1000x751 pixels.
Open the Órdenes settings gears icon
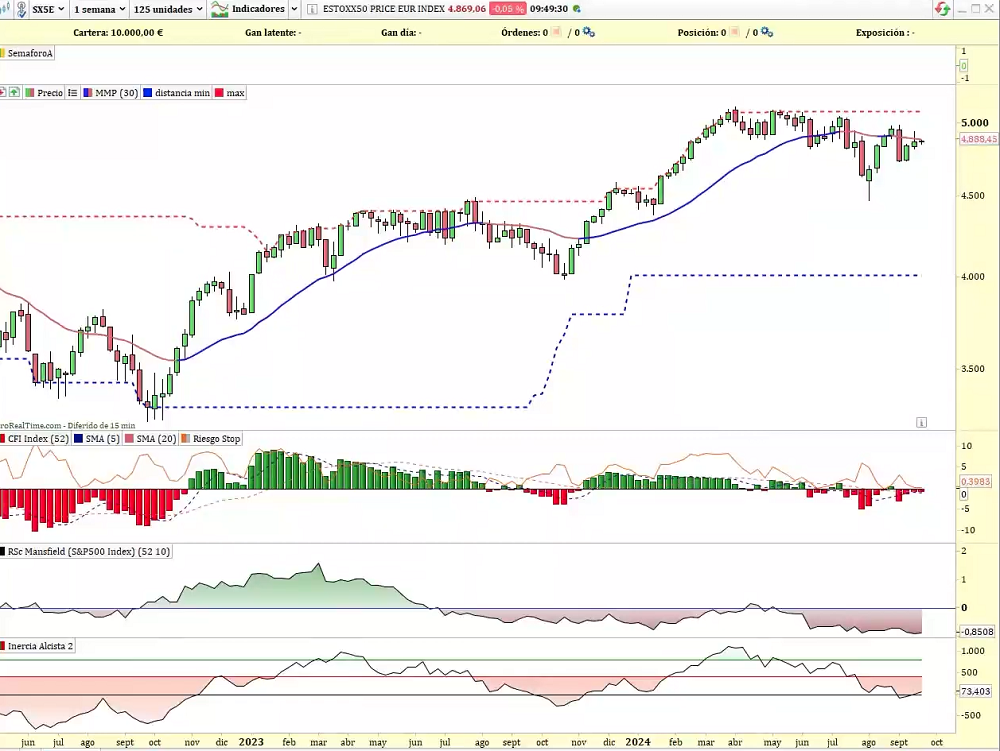(589, 32)
